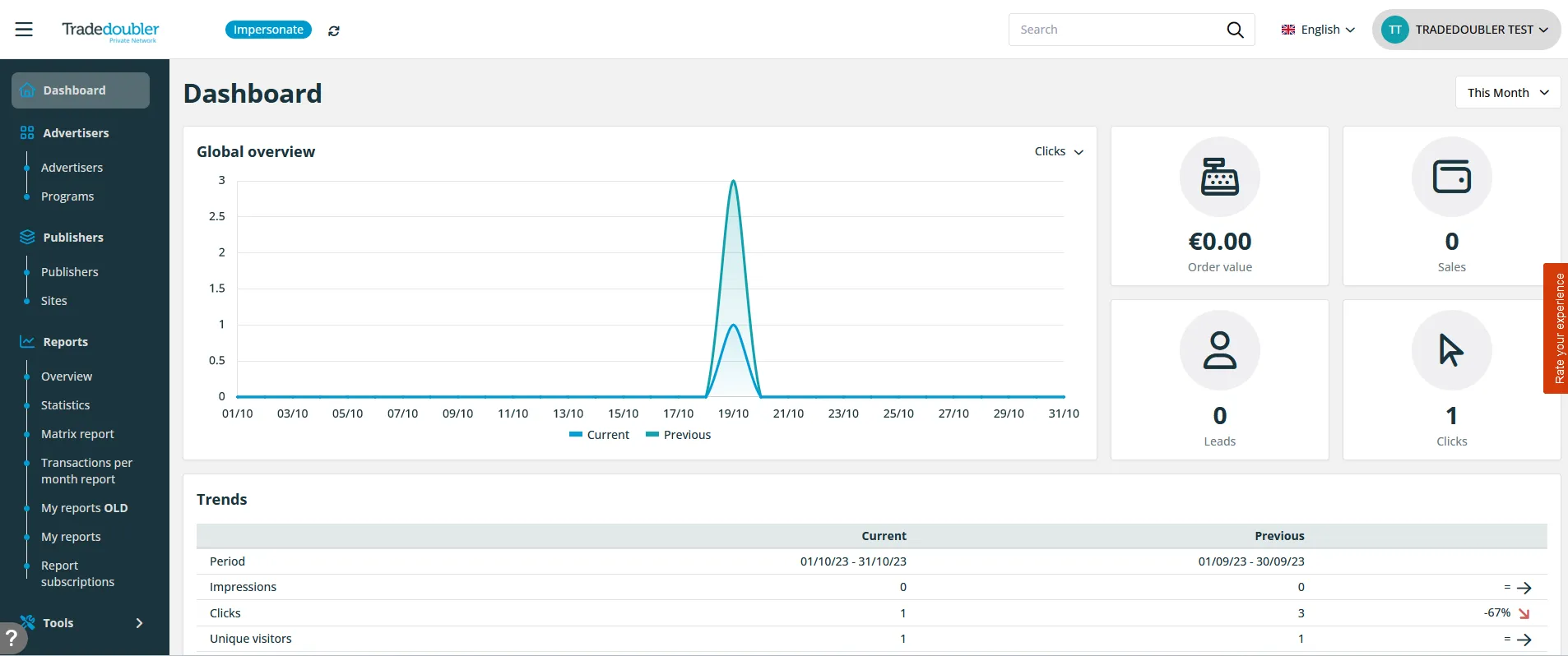Click the search magnifier icon
Viewport: 1568px width, 656px height.
click(x=1234, y=30)
